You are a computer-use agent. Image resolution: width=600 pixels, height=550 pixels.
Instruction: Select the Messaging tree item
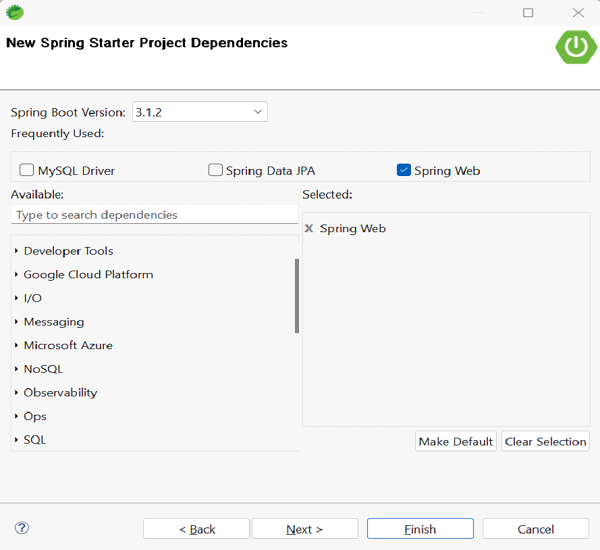click(54, 322)
